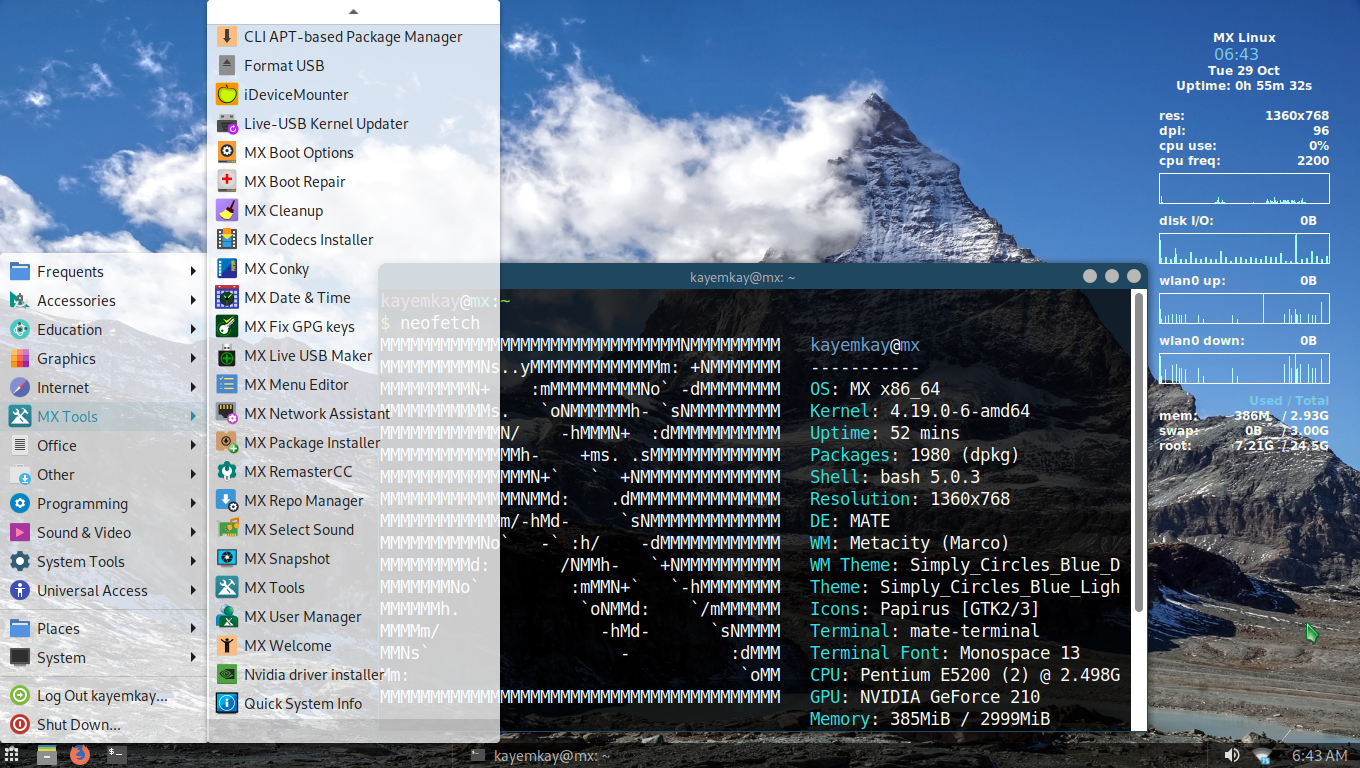Viewport: 1360px width, 768px height.
Task: Open MX Conky icon
Action: tap(227, 269)
